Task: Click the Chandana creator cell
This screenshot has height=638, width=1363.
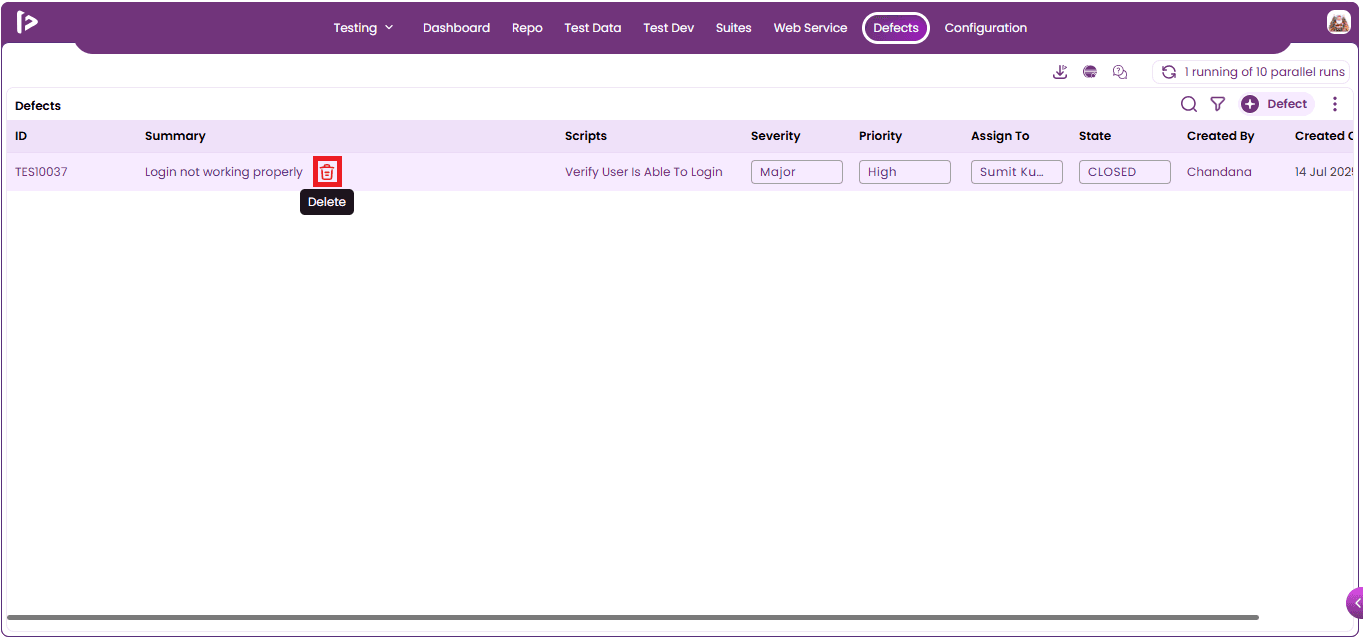Action: point(1219,172)
